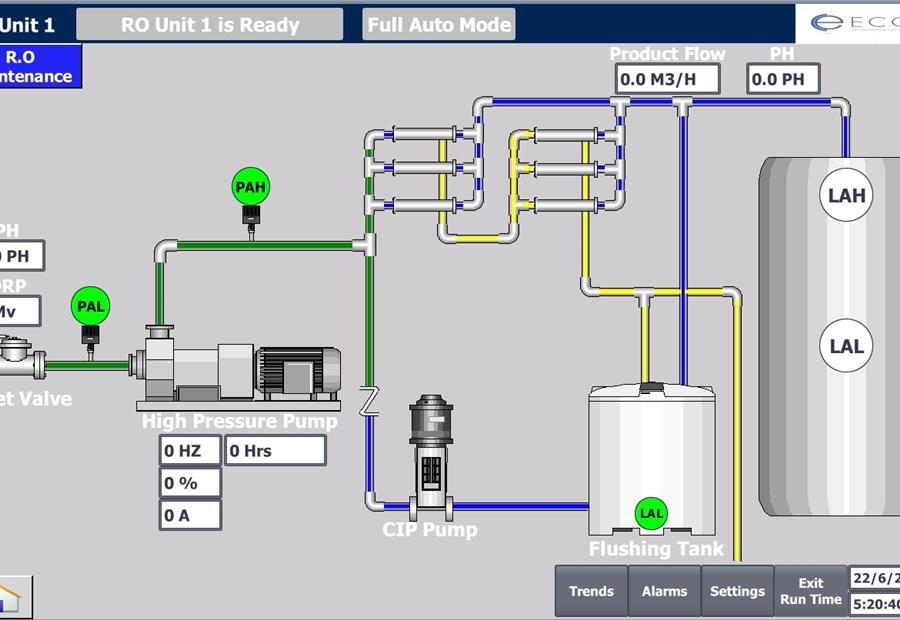Click the PAL low pressure indicator
The image size is (900, 620).
coord(90,305)
